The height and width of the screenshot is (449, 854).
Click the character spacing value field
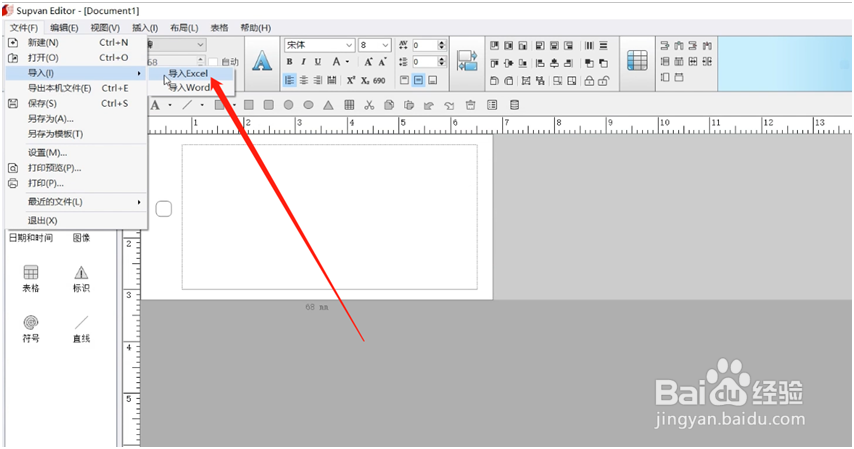click(x=425, y=45)
